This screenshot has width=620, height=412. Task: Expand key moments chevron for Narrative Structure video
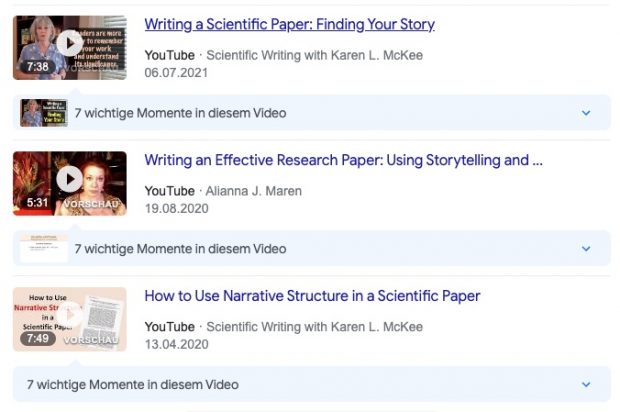click(587, 384)
